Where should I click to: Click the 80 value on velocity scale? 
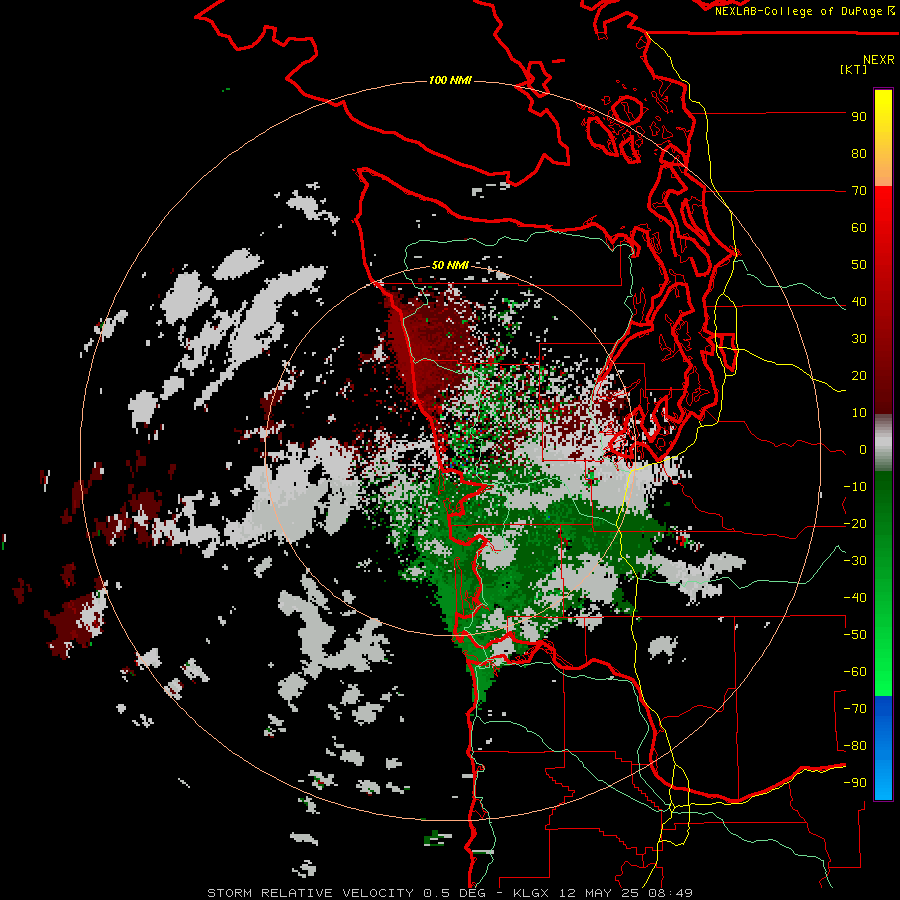[x=859, y=154]
